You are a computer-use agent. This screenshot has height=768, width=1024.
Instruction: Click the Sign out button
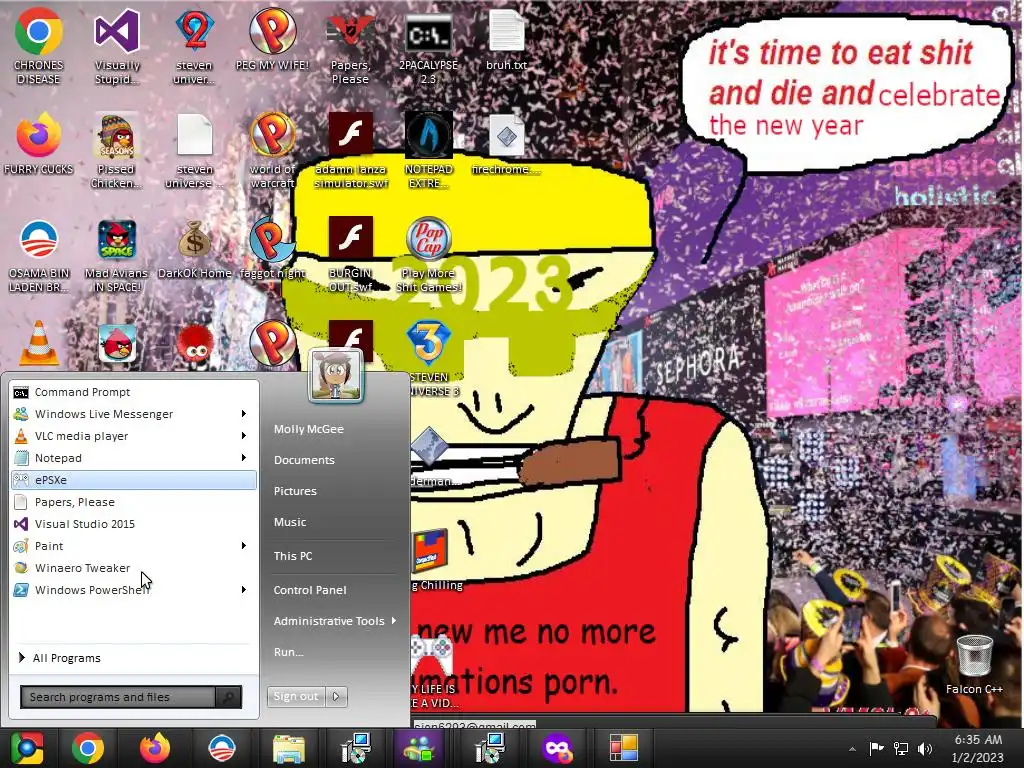pyautogui.click(x=296, y=696)
